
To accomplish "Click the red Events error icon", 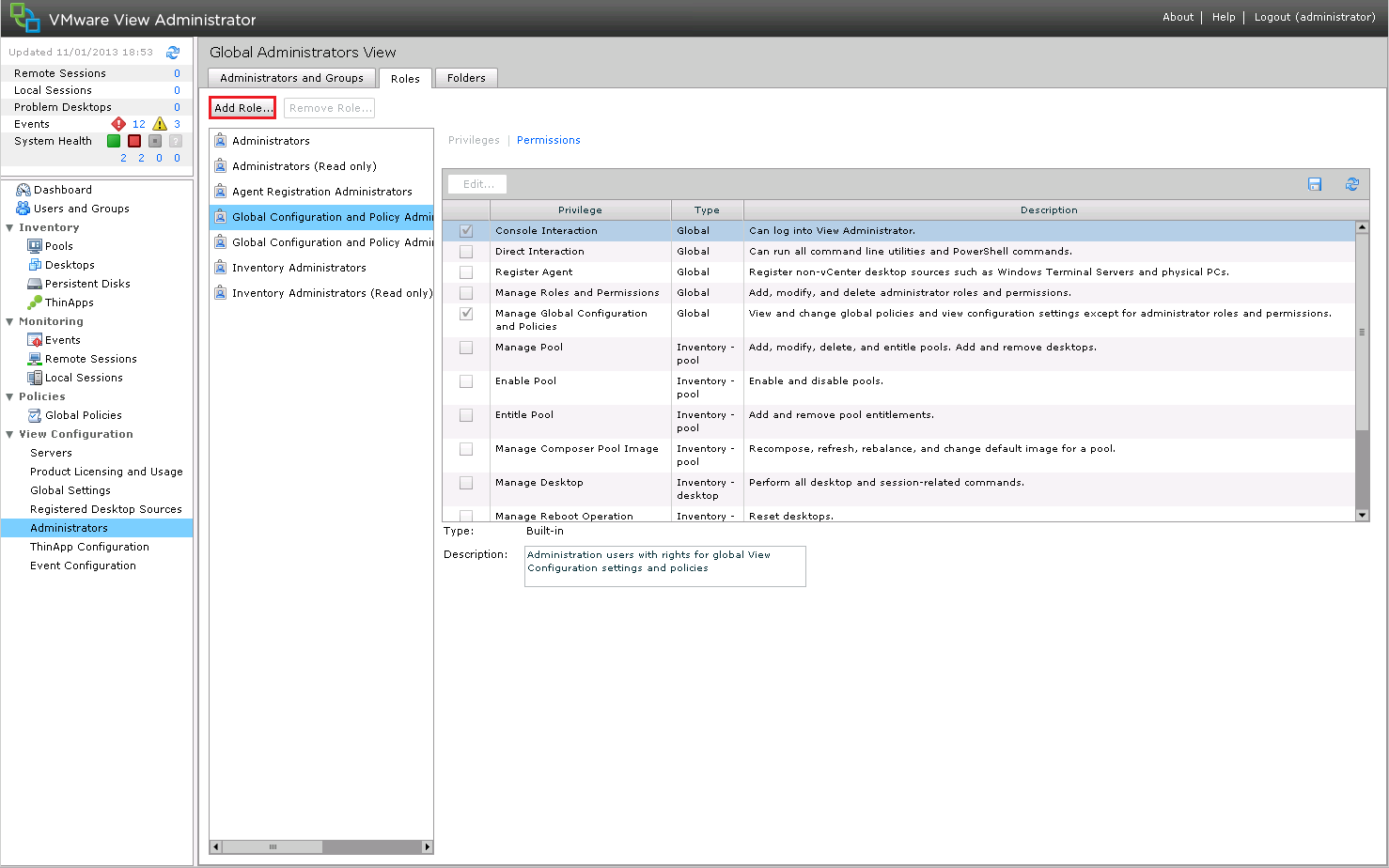I will (x=118, y=124).
